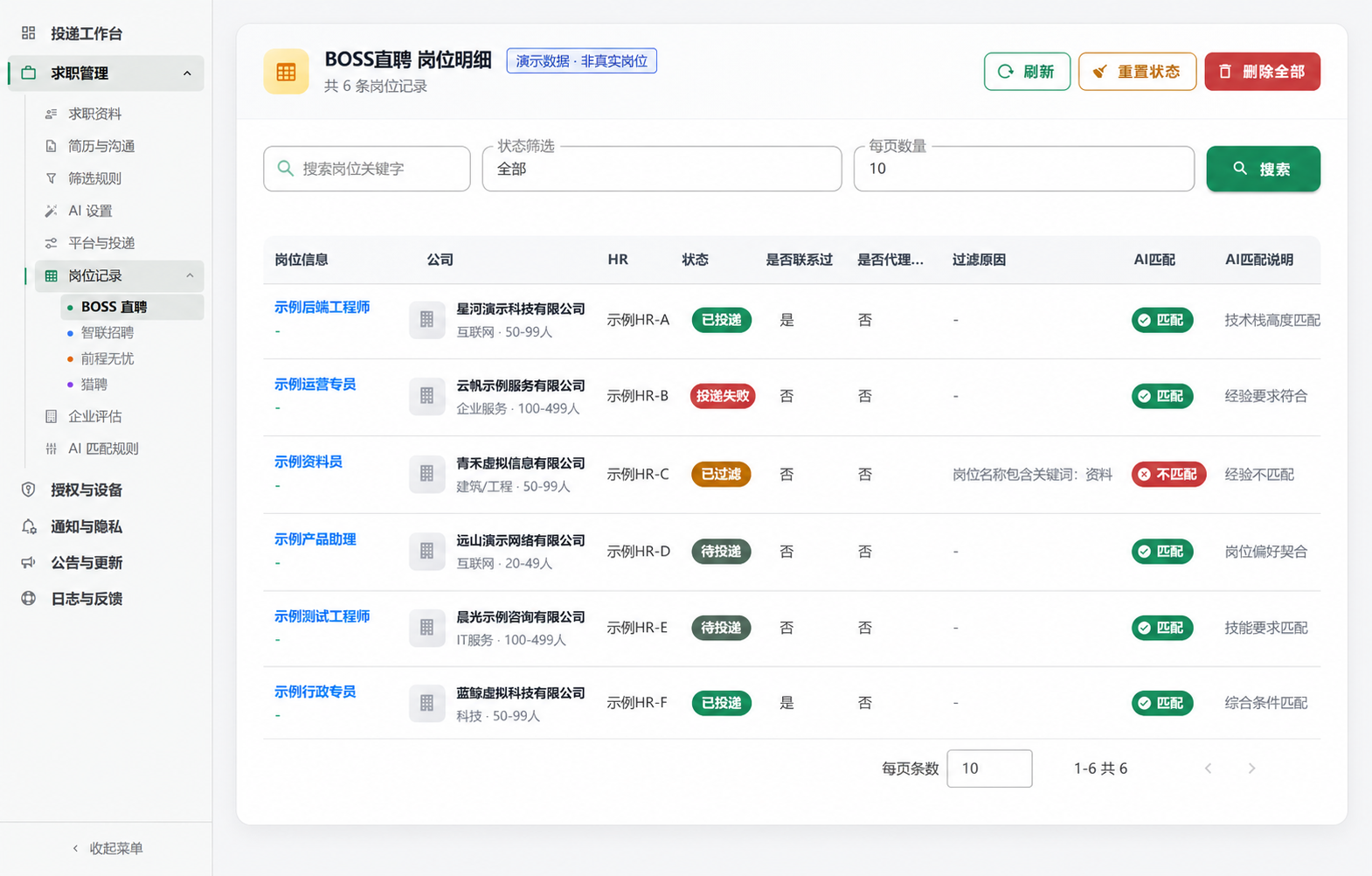1372x876 pixels.
Task: Select BOSS 直聘 in sidebar
Action: click(132, 307)
